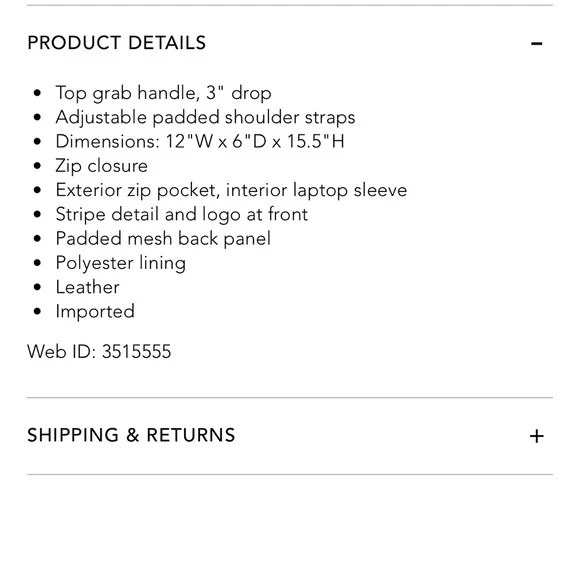Click the Polyester lining bullet
Viewport: 580px width, 580px height.
pyautogui.click(x=121, y=263)
